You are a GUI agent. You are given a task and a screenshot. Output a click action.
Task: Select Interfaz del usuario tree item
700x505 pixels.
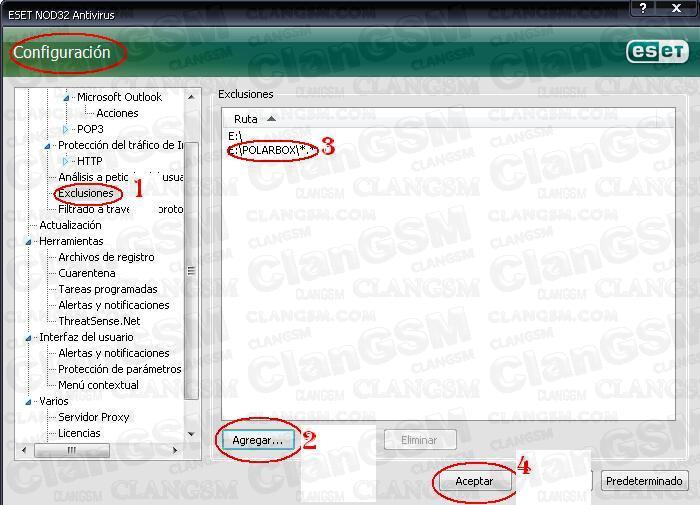point(86,338)
